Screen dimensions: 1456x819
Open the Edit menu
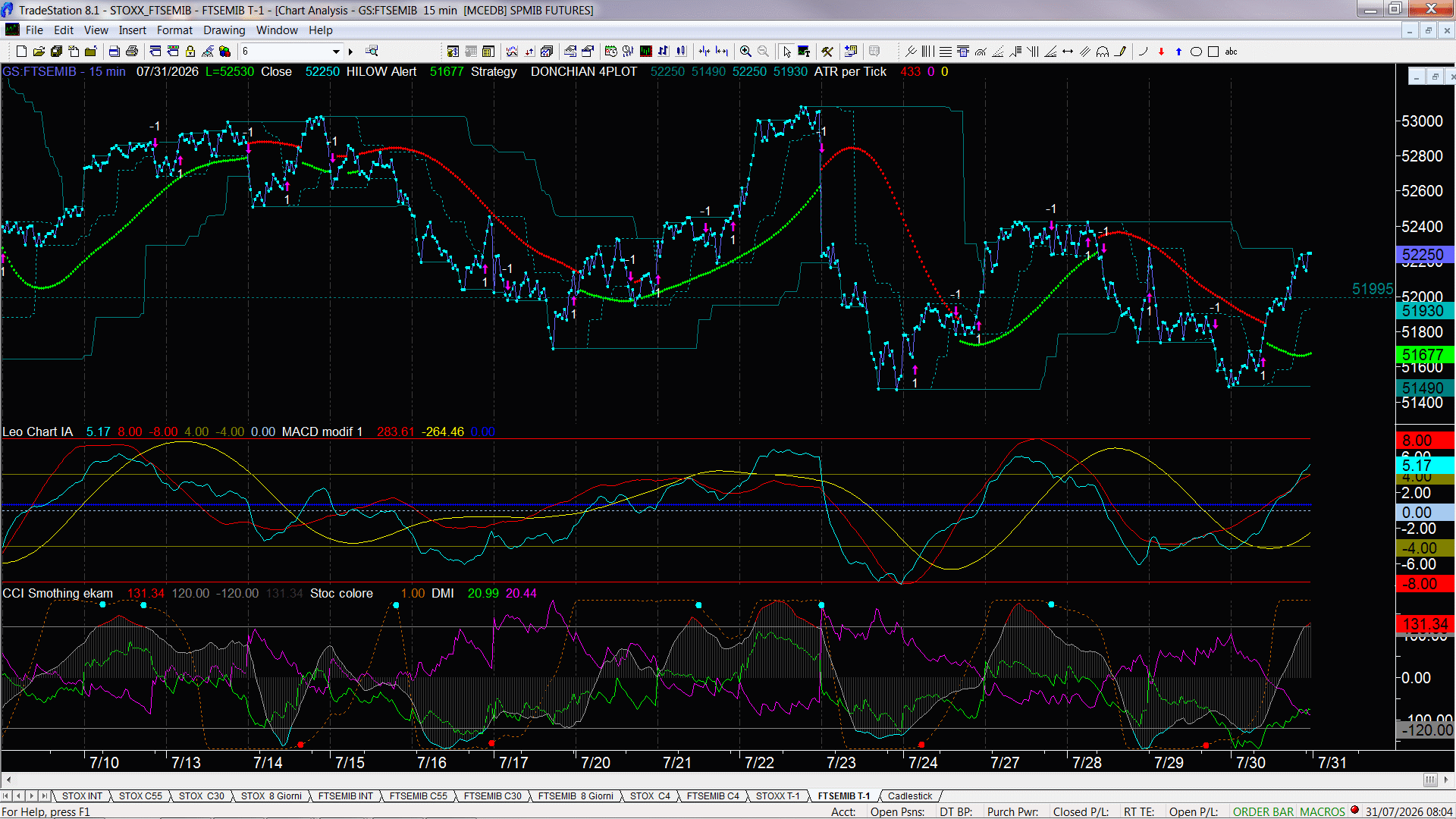(64, 30)
